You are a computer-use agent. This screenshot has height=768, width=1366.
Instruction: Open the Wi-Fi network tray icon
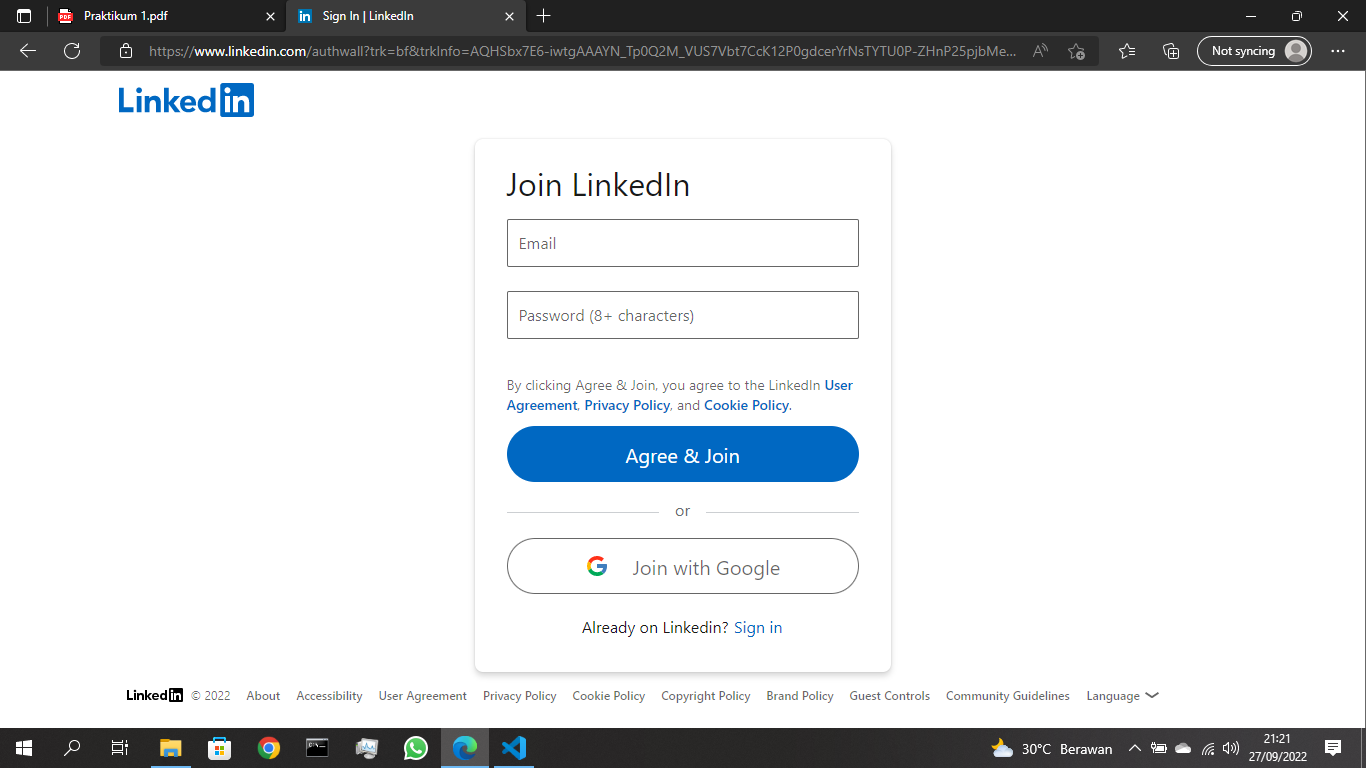pos(1208,748)
